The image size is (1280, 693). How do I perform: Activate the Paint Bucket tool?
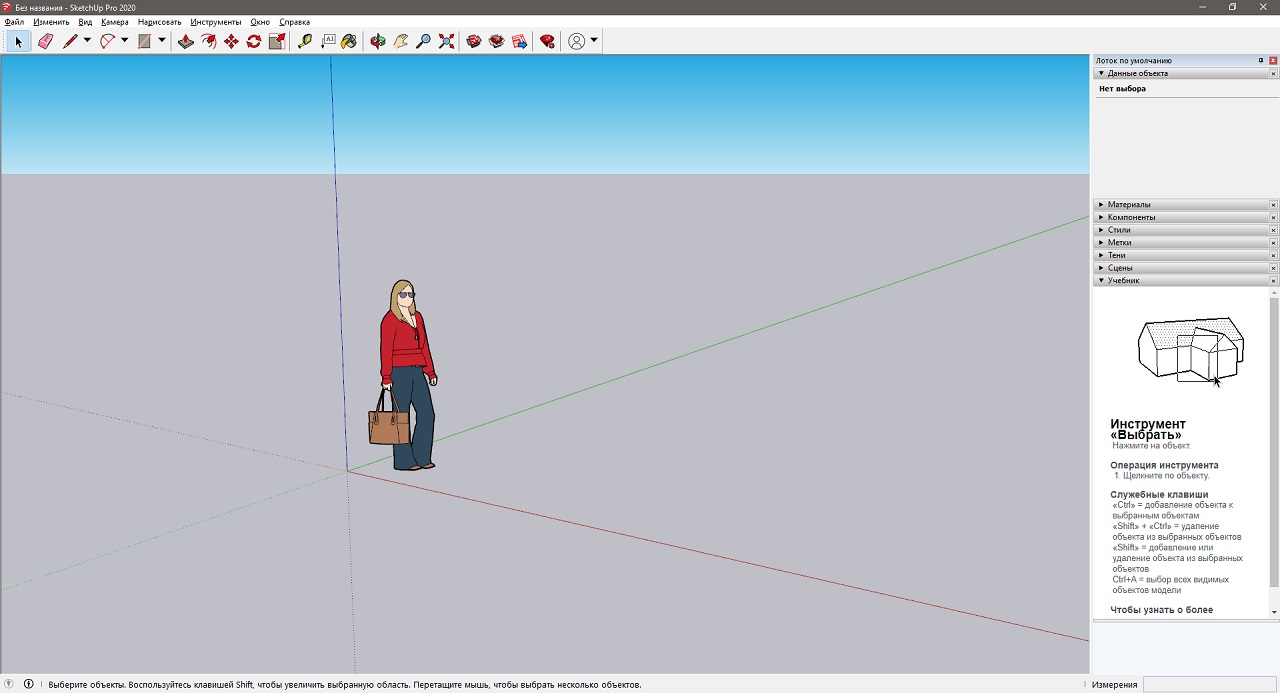349,41
